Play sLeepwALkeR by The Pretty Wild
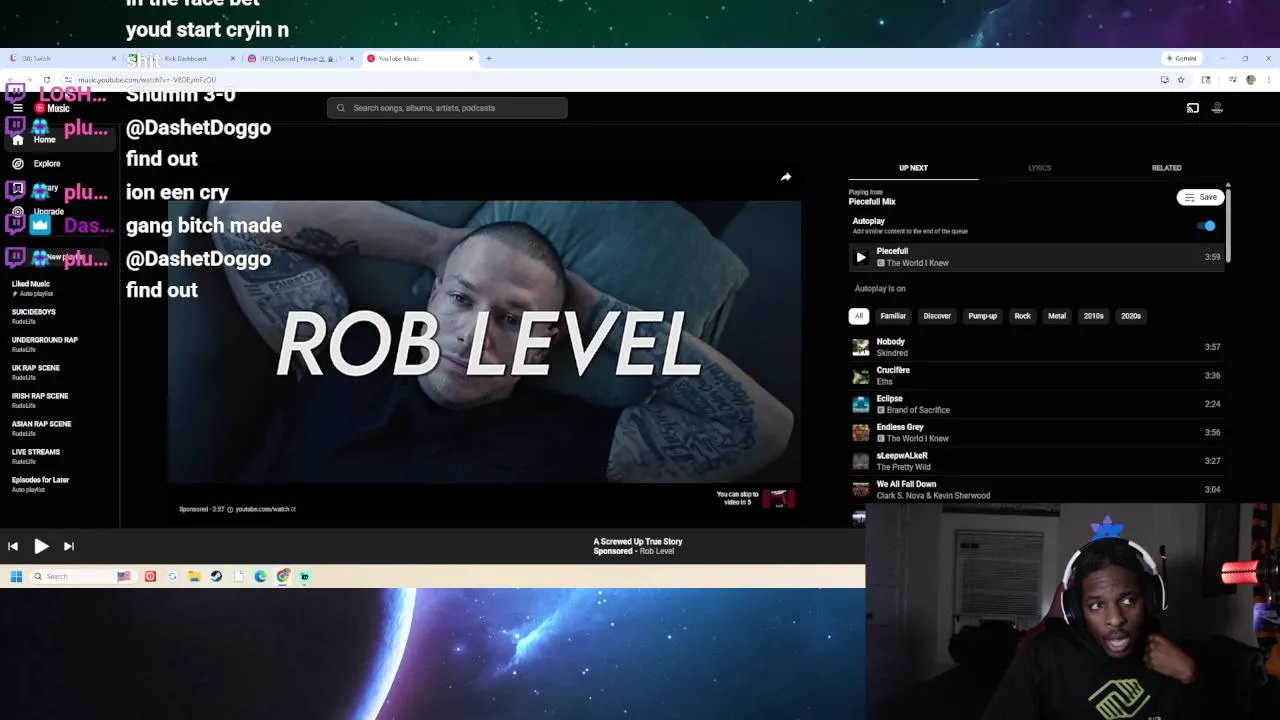Viewport: 1280px width, 720px height. click(1035, 461)
